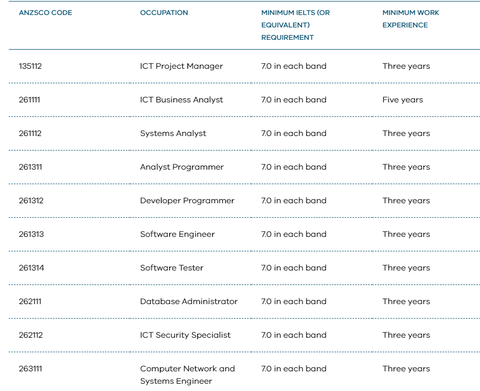Click IELTS requirement in Systems Analyst row
This screenshot has height=391, width=480.
(x=294, y=134)
